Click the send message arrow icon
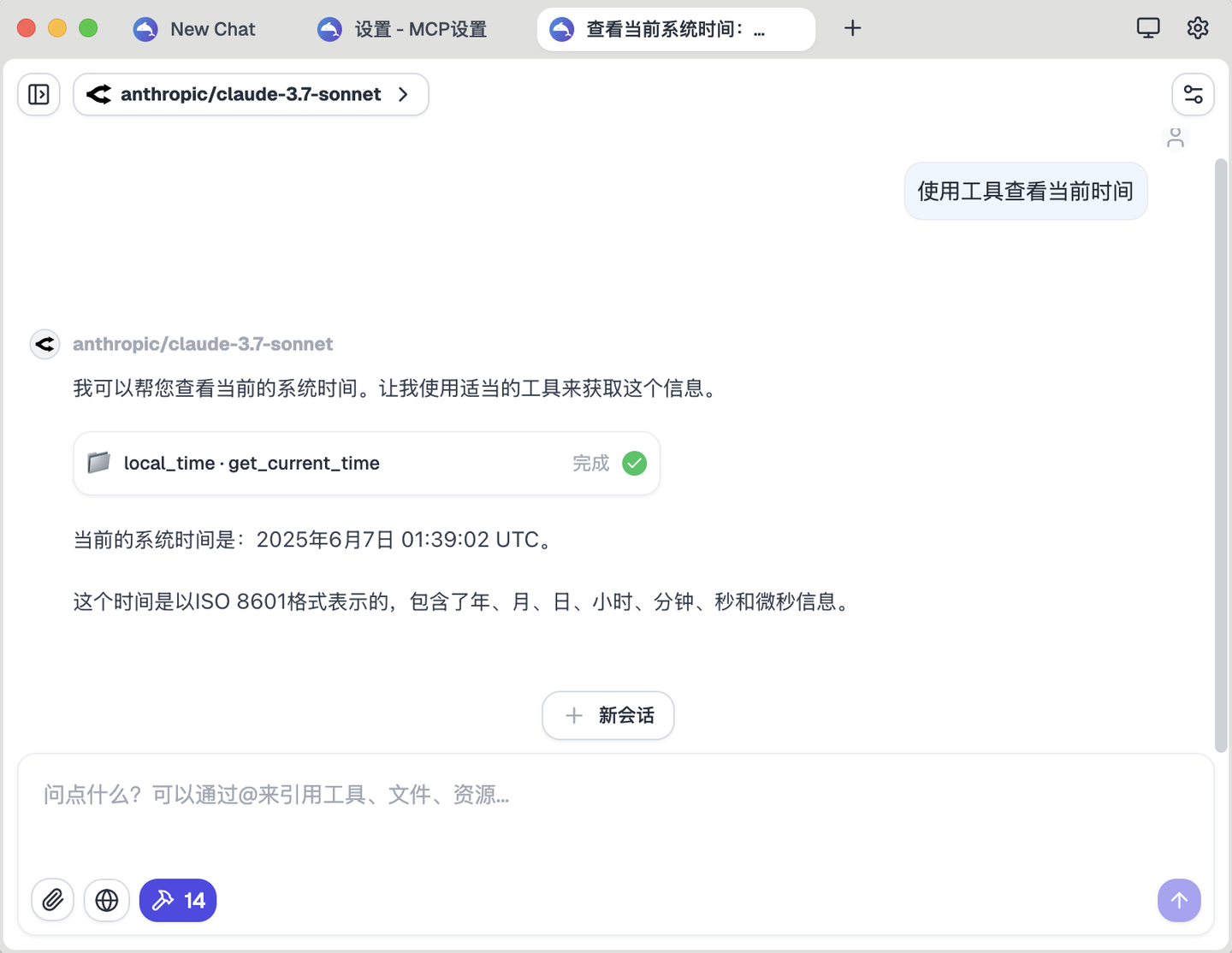Image resolution: width=1232 pixels, height=953 pixels. point(1179,900)
